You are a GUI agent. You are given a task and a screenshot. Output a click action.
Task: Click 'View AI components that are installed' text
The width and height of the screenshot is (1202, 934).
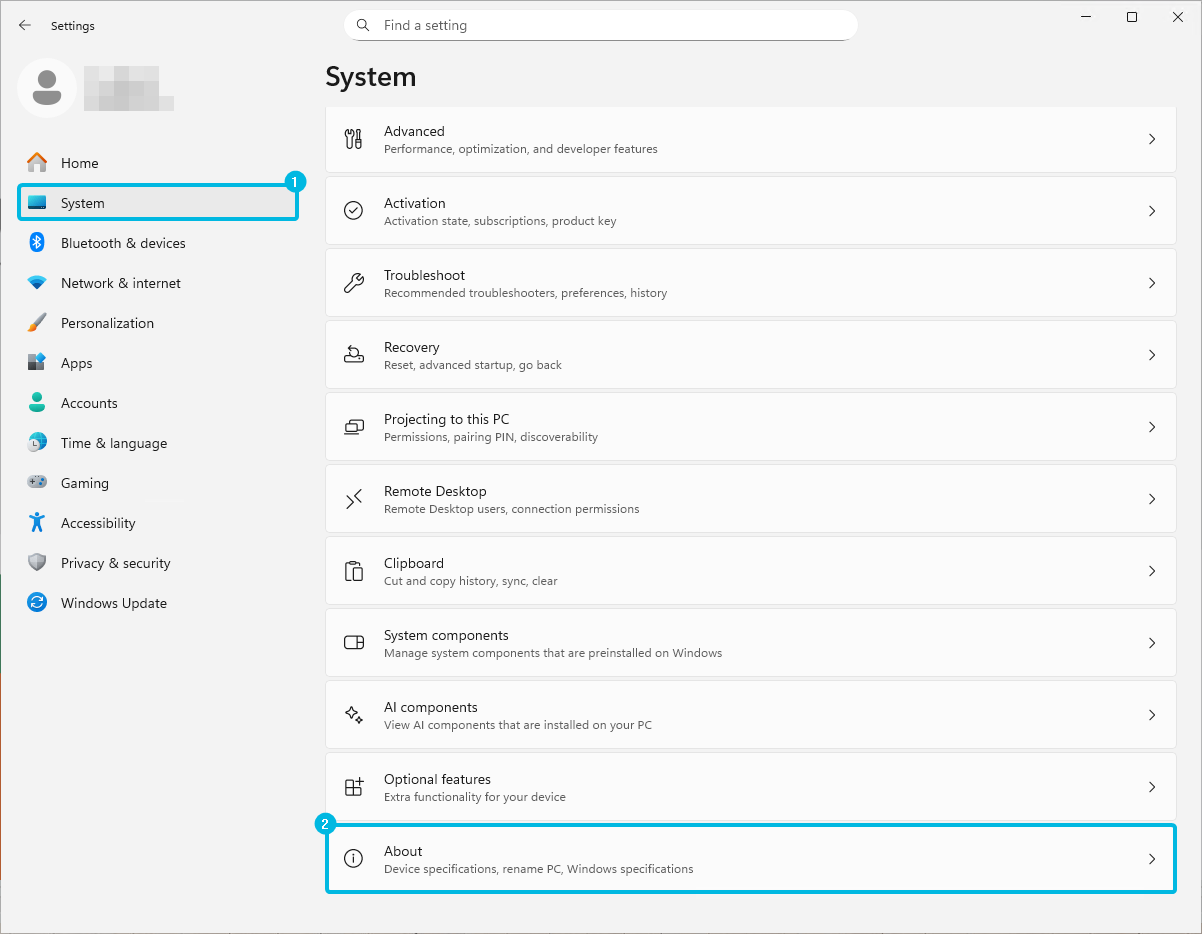click(518, 725)
